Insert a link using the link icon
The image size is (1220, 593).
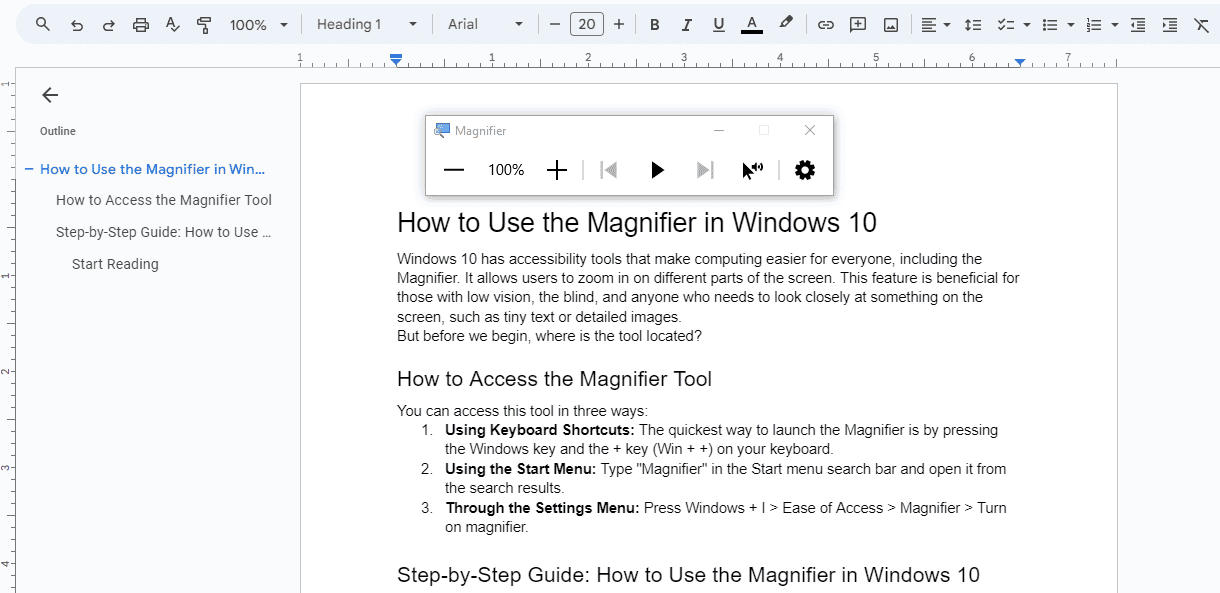[x=825, y=25]
